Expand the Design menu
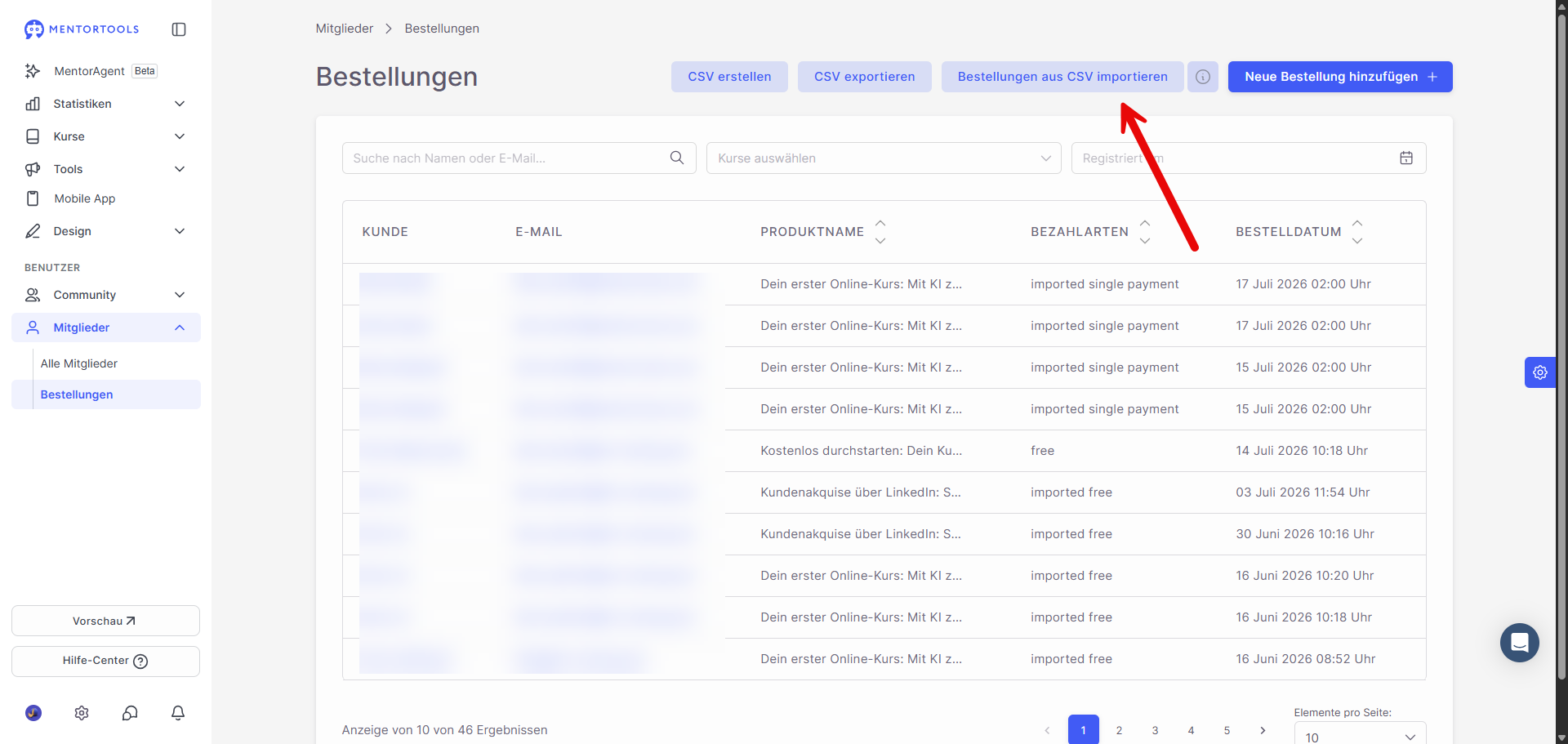Image resolution: width=1568 pixels, height=744 pixels. pyautogui.click(x=105, y=231)
